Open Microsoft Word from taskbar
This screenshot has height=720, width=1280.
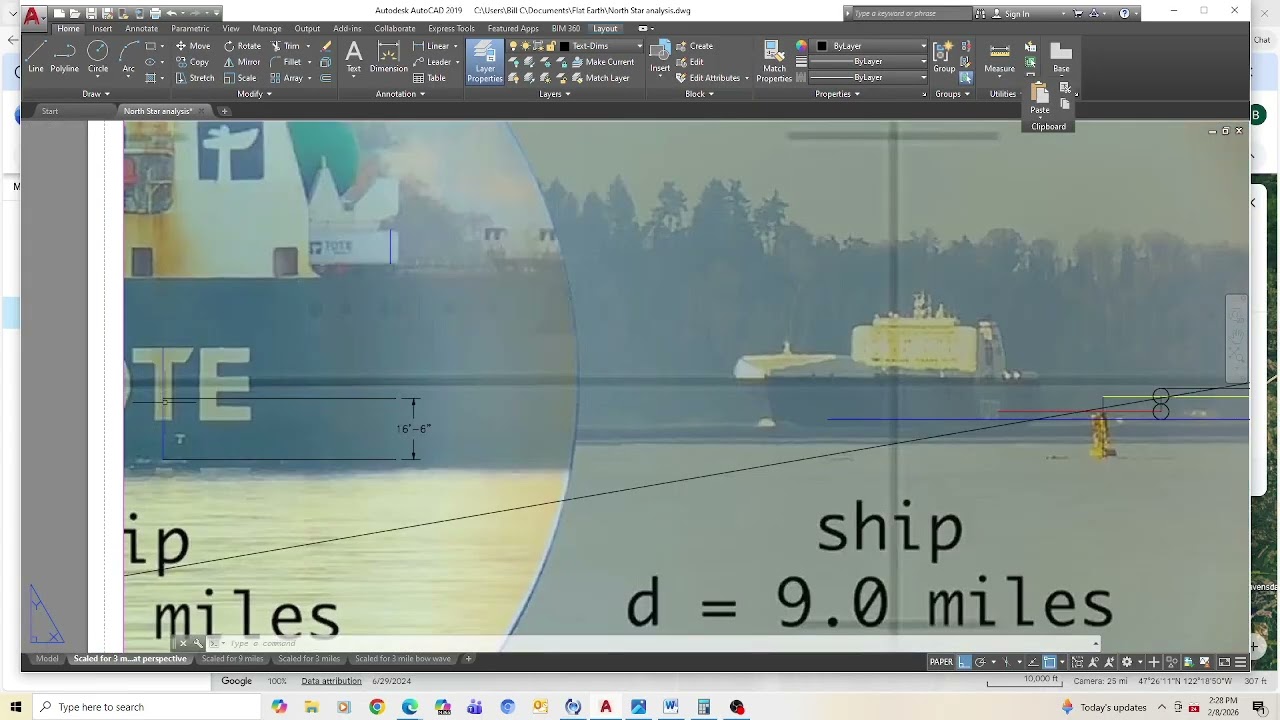[x=671, y=707]
